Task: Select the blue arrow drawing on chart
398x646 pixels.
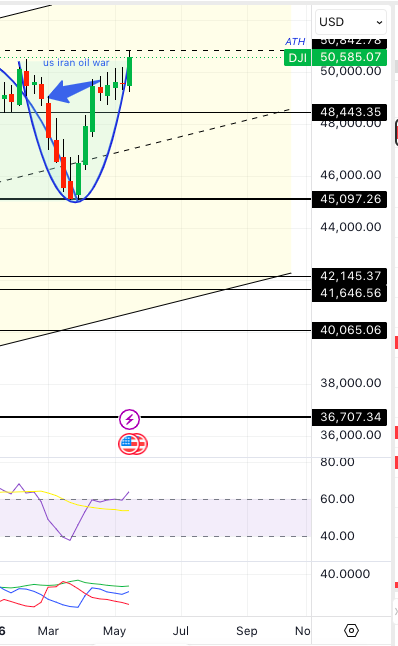Action: click(x=74, y=91)
